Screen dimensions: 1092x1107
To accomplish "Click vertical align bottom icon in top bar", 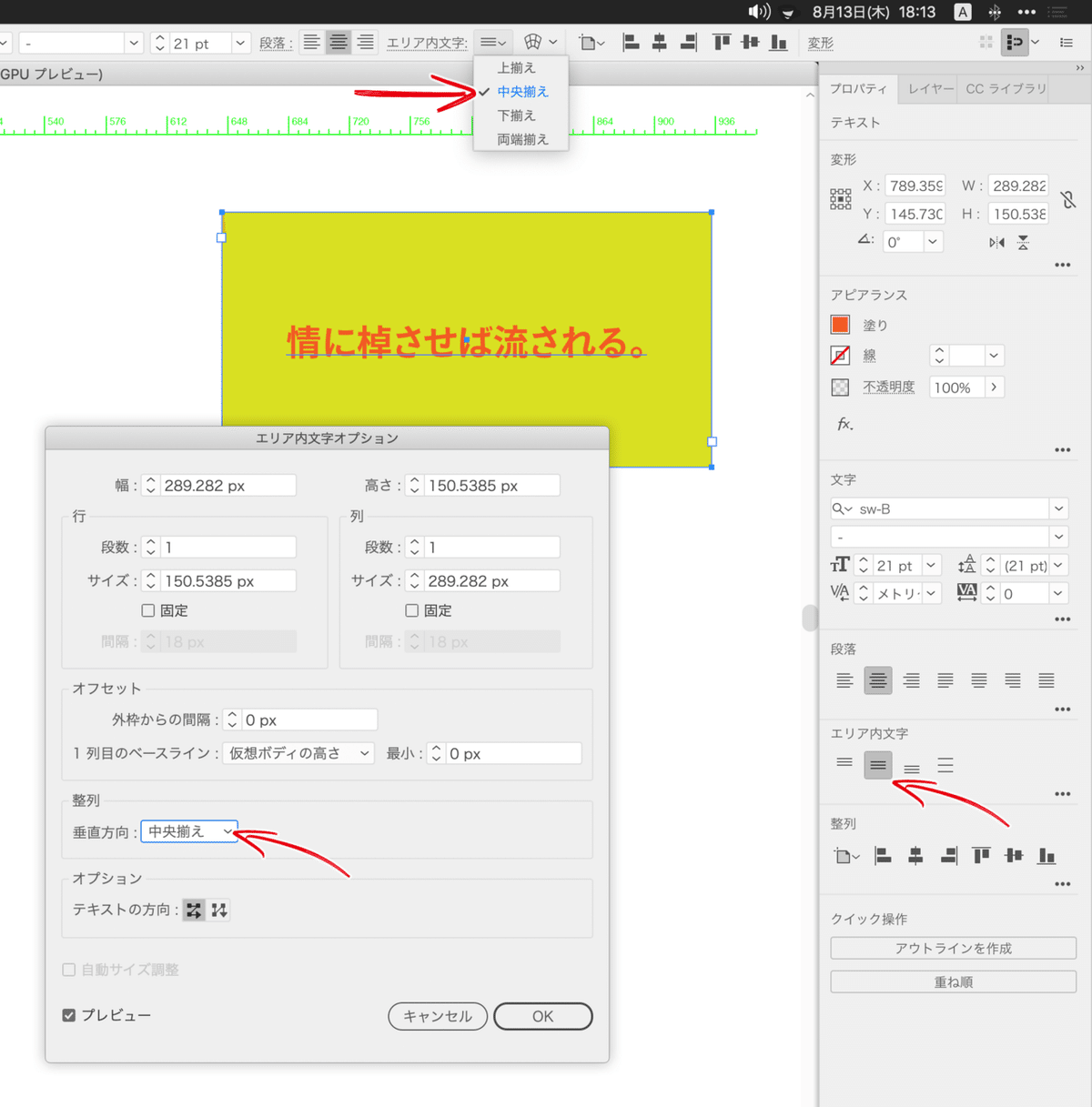I will click(x=778, y=43).
